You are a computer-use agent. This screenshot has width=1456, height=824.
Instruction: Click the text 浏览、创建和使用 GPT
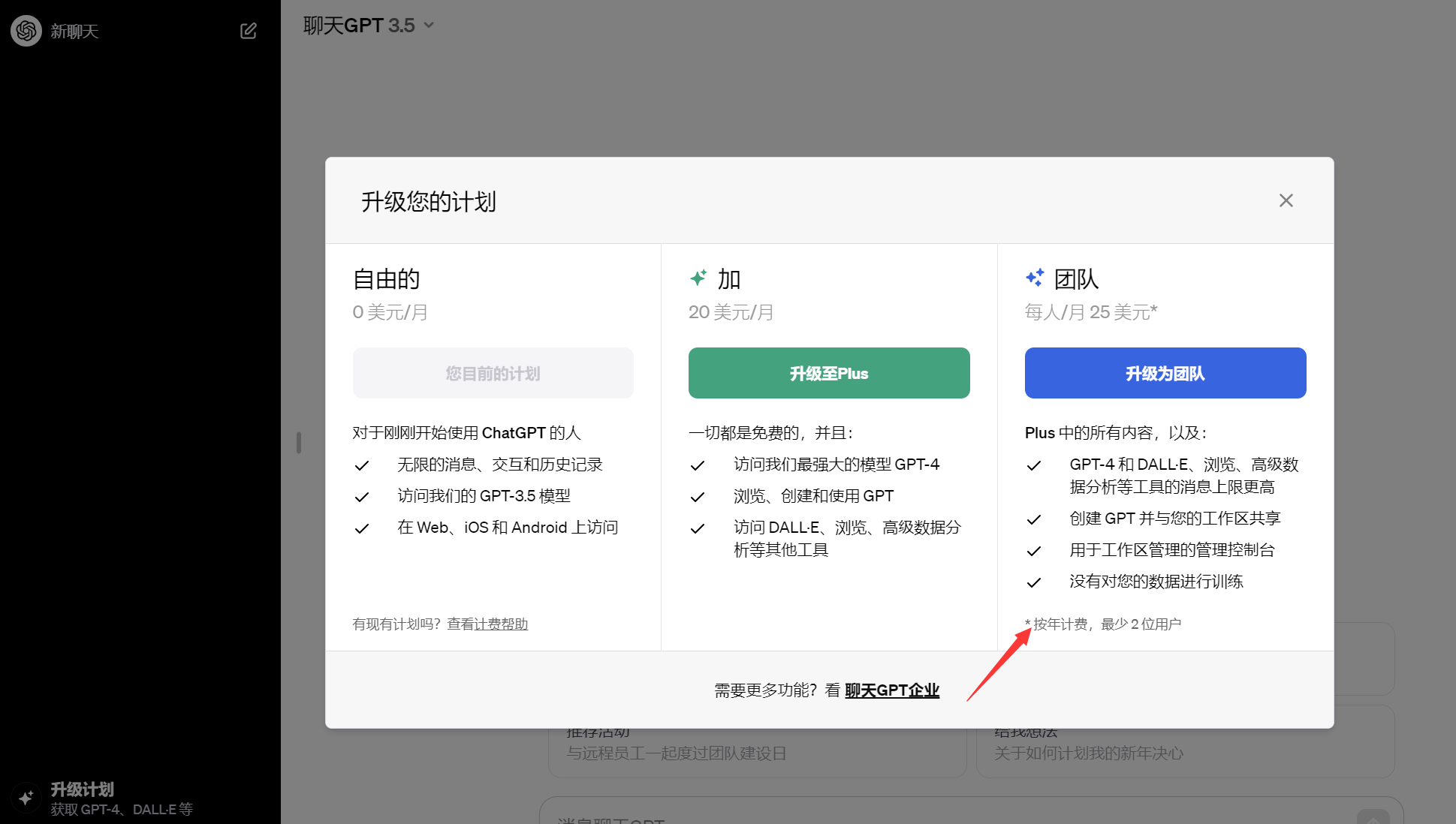coord(814,496)
